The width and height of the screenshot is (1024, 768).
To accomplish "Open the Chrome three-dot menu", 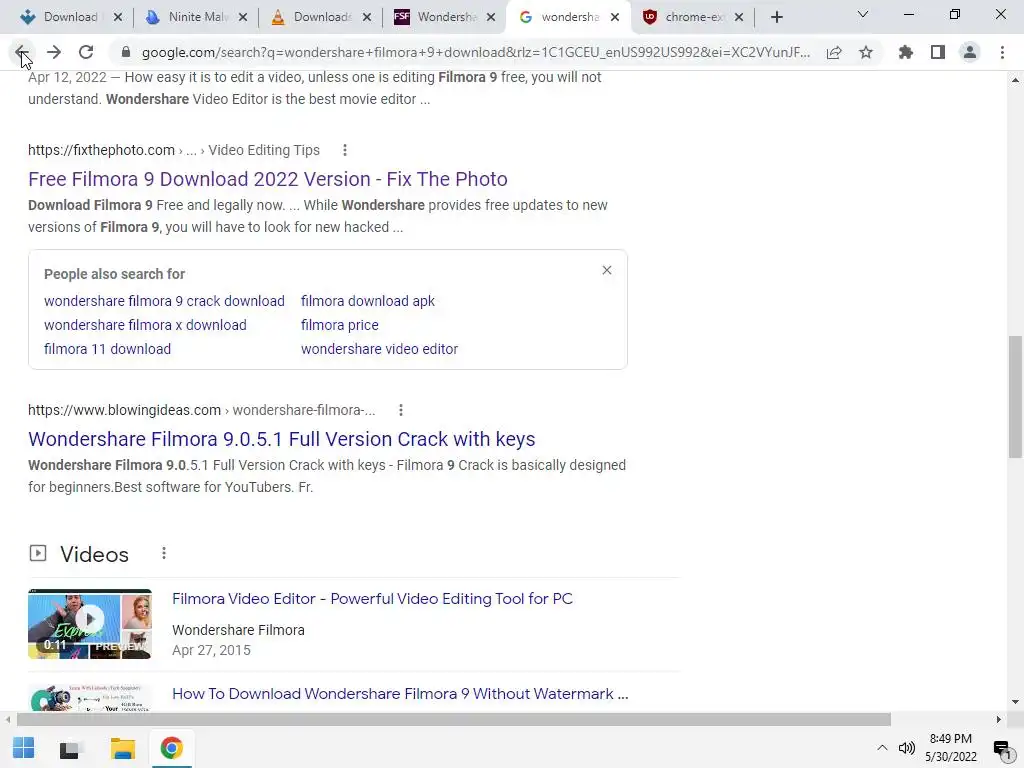I will 1002,52.
